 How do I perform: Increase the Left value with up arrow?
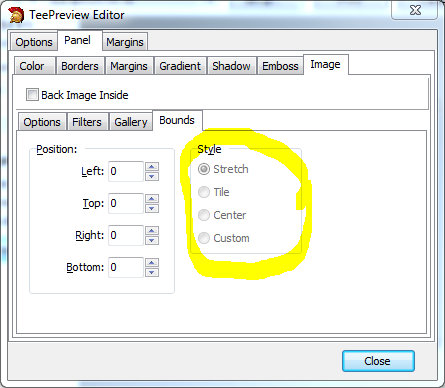point(152,167)
